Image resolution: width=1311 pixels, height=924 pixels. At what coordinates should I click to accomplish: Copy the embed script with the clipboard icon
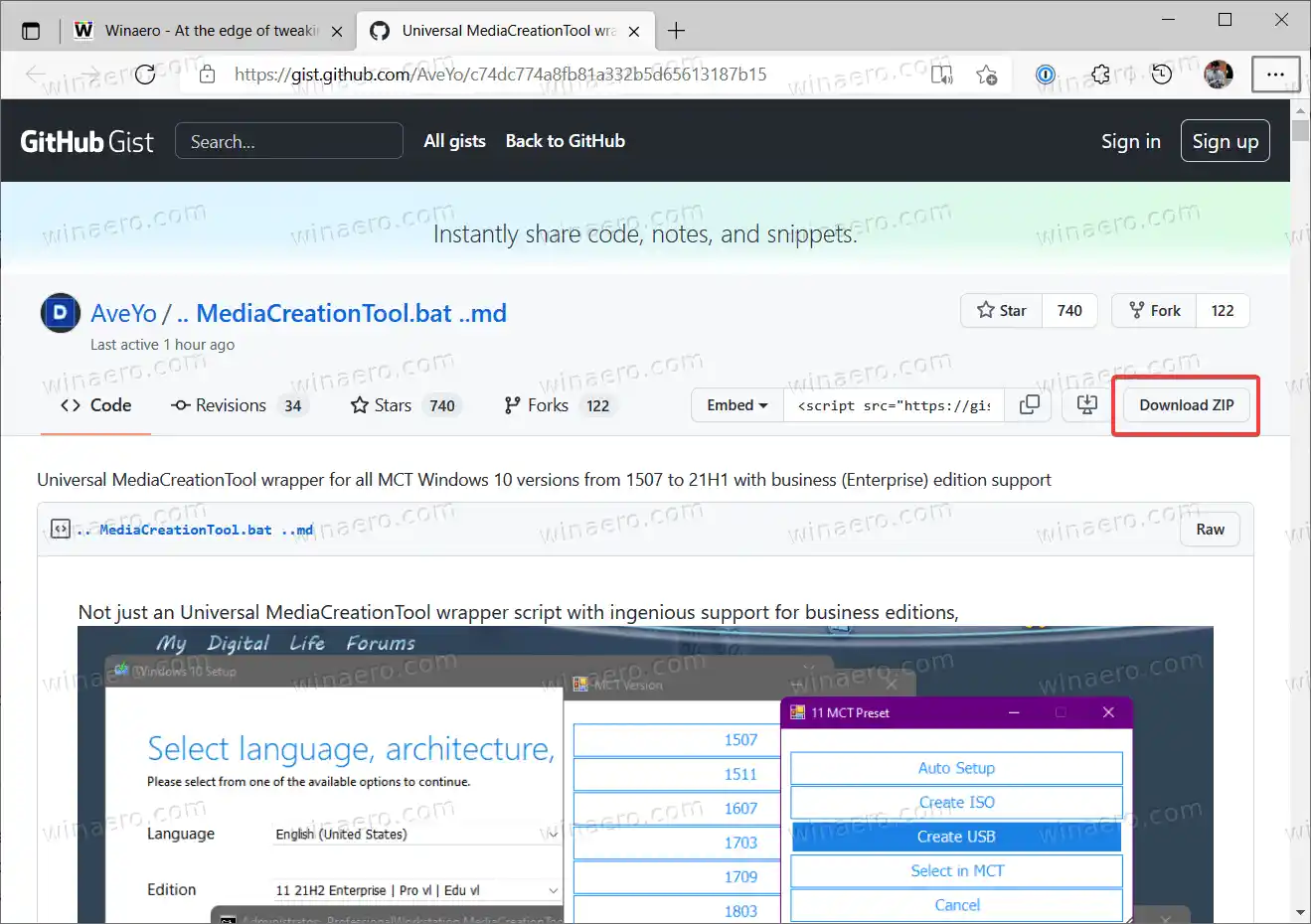pos(1030,405)
